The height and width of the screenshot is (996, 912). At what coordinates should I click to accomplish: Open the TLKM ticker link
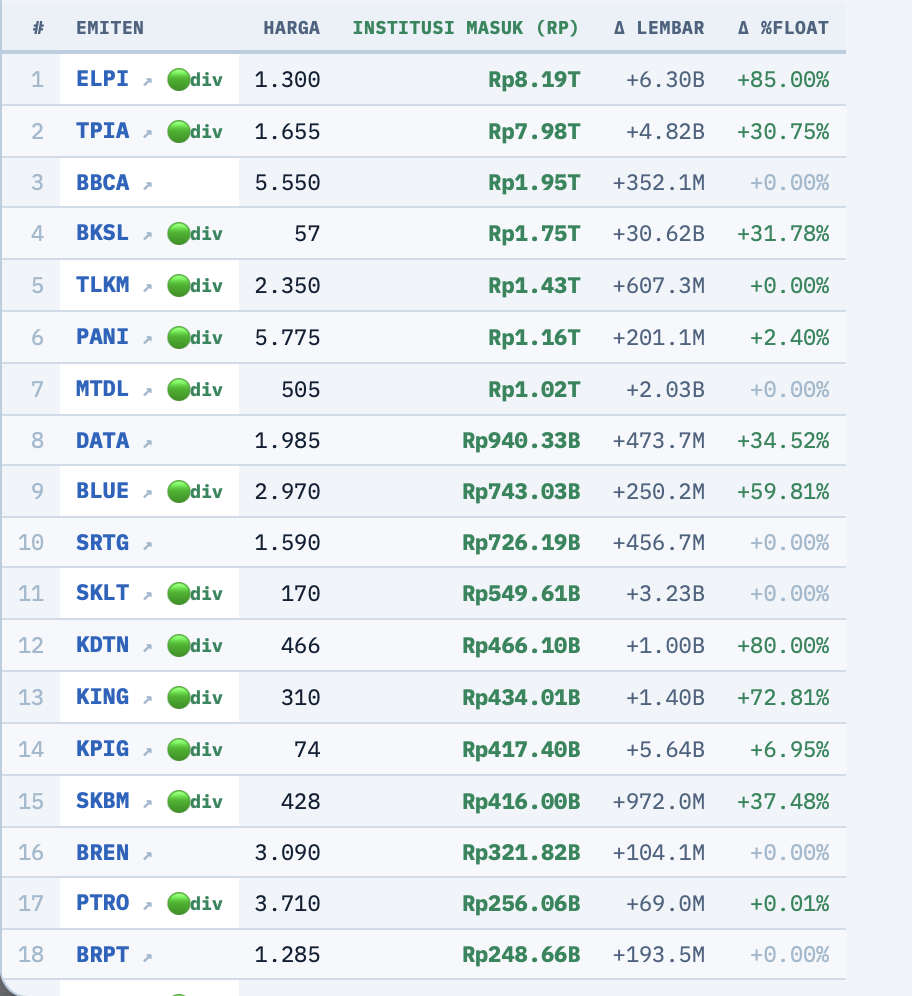(x=102, y=285)
